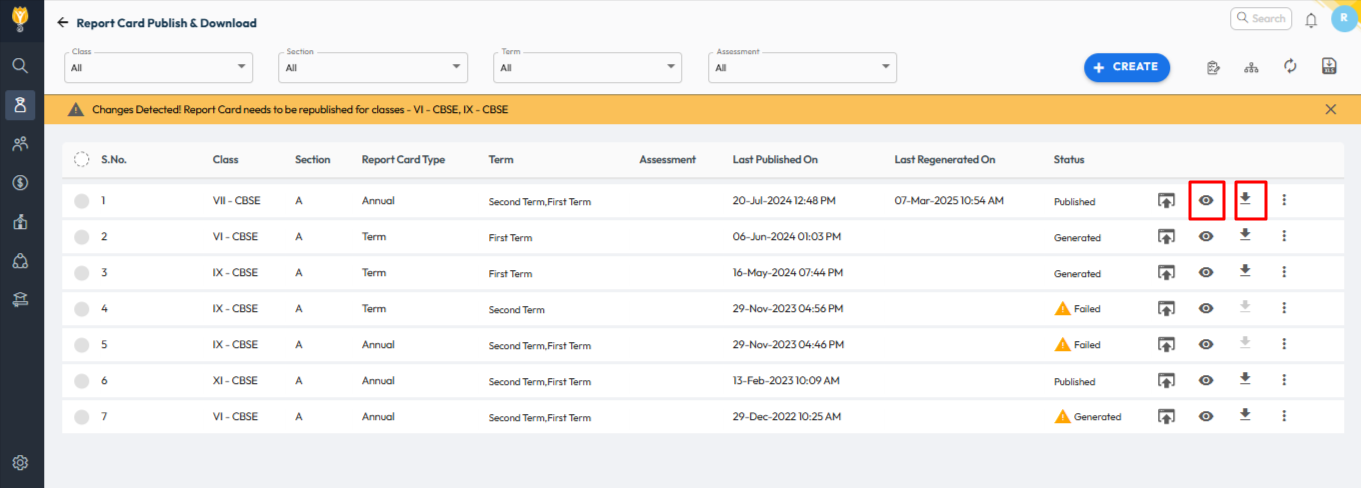
Task: Preview report card for row 6 via eye icon
Action: (x=1206, y=380)
